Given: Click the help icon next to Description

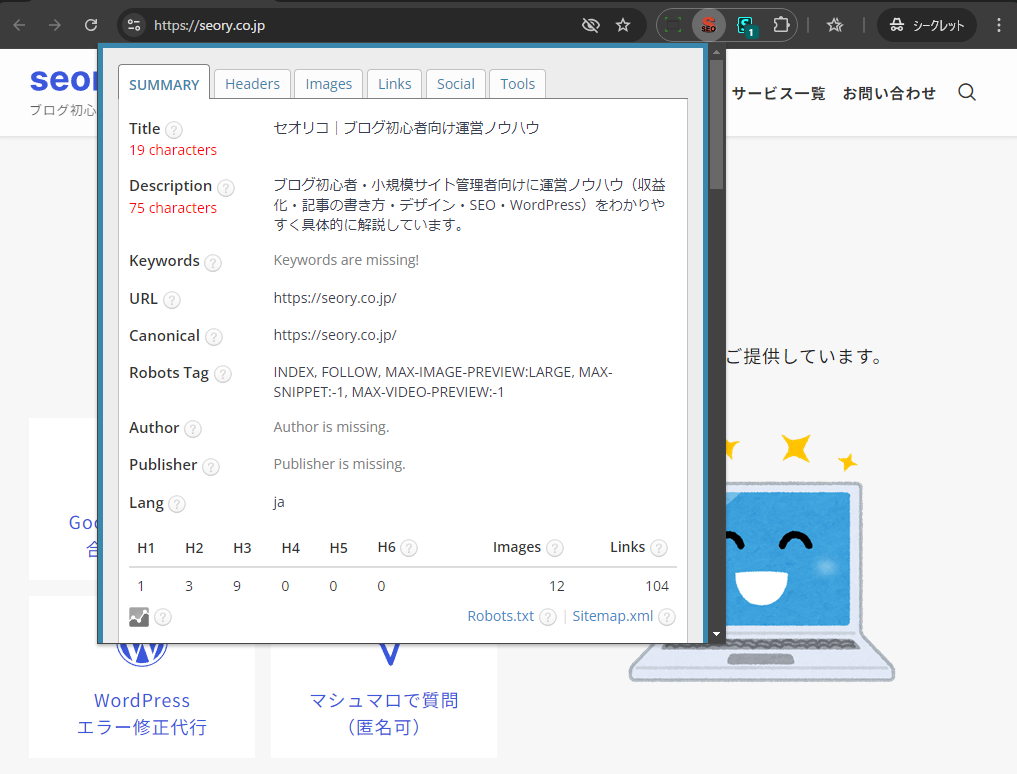Looking at the screenshot, I should (226, 188).
